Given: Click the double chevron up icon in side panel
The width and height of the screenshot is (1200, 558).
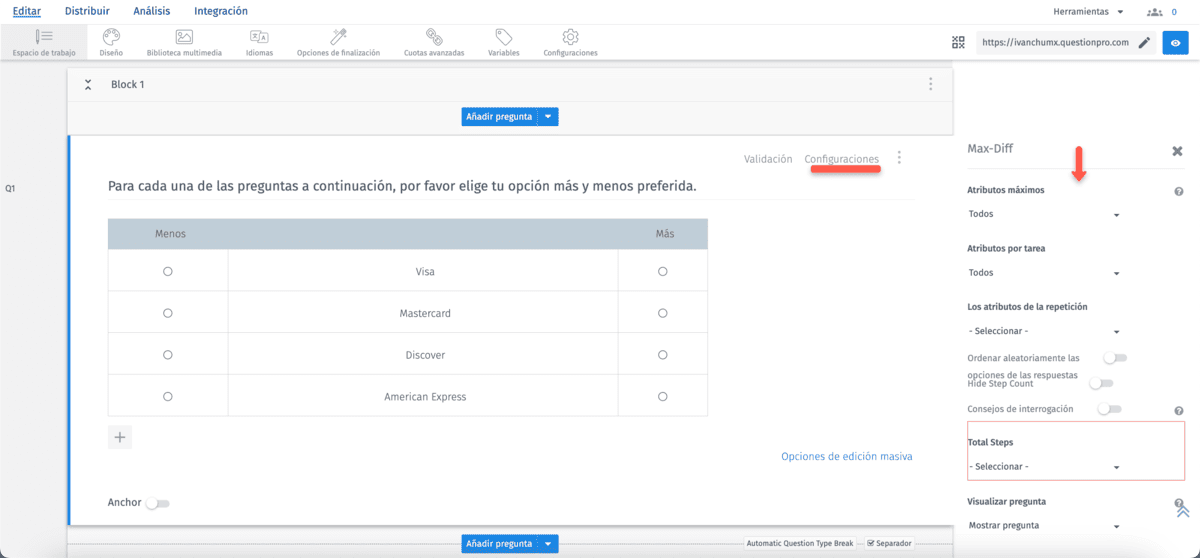Looking at the screenshot, I should pyautogui.click(x=1183, y=511).
